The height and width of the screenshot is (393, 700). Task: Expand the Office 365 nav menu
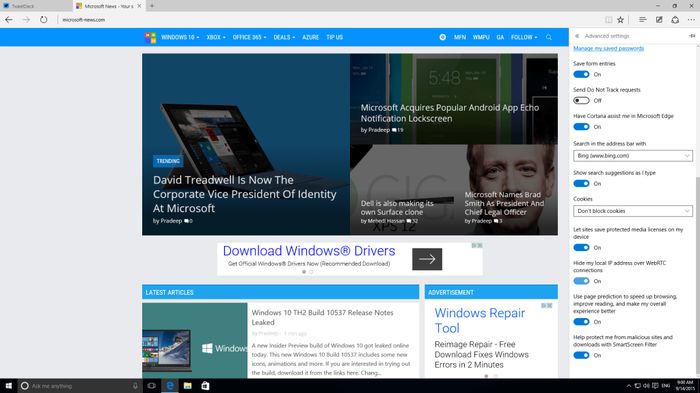click(x=249, y=38)
